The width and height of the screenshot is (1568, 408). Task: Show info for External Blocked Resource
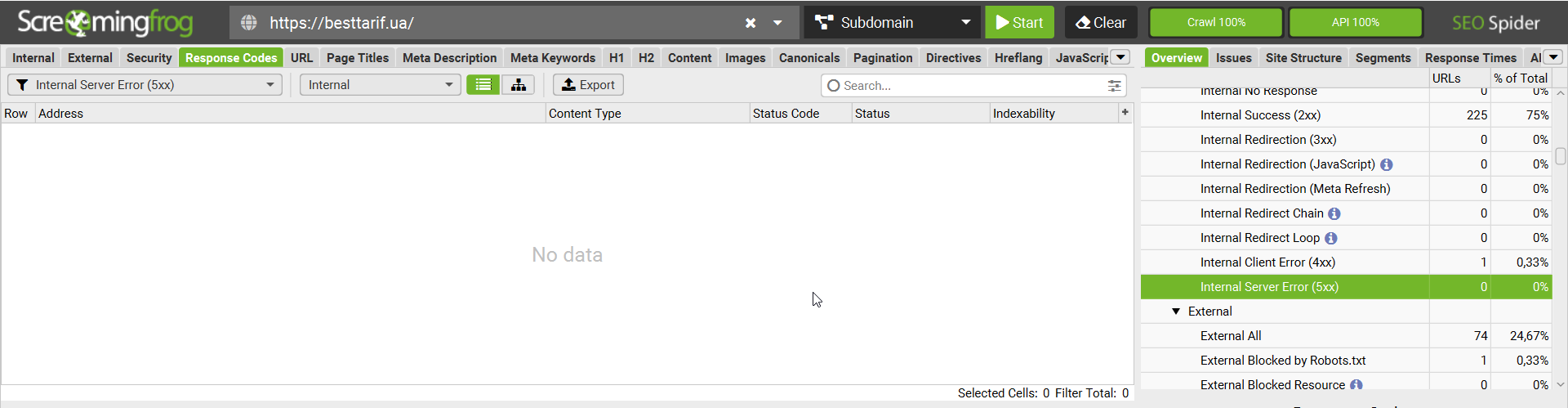pyautogui.click(x=1356, y=384)
